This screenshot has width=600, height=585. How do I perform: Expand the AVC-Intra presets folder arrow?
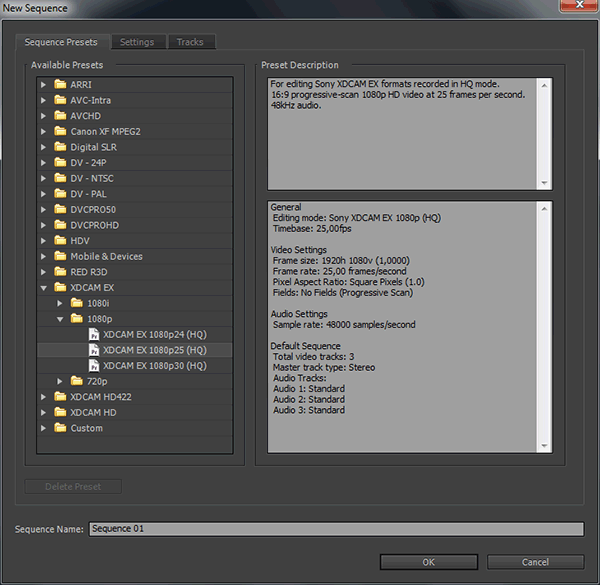click(x=44, y=100)
